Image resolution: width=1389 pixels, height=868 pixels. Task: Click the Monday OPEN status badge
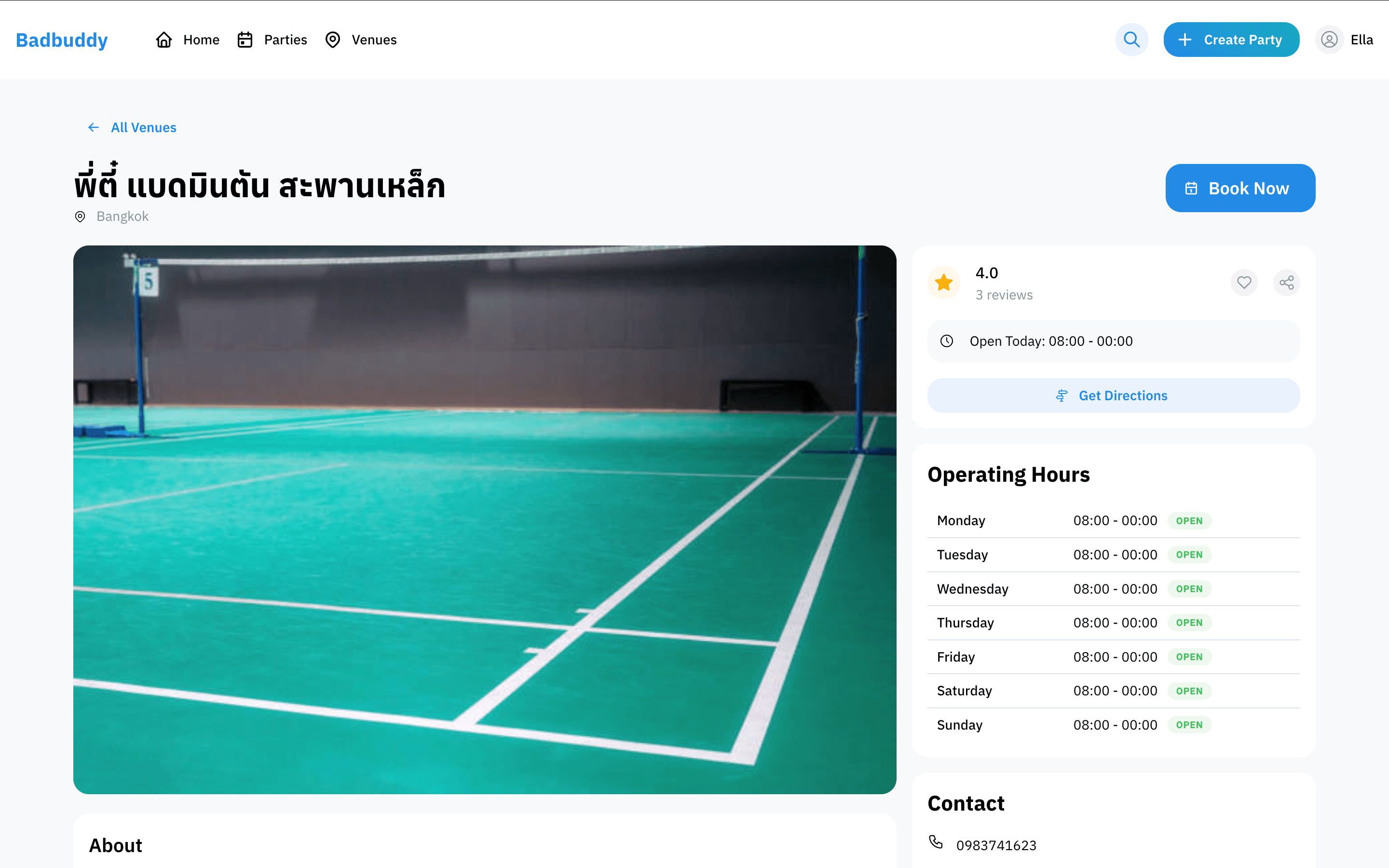tap(1189, 521)
